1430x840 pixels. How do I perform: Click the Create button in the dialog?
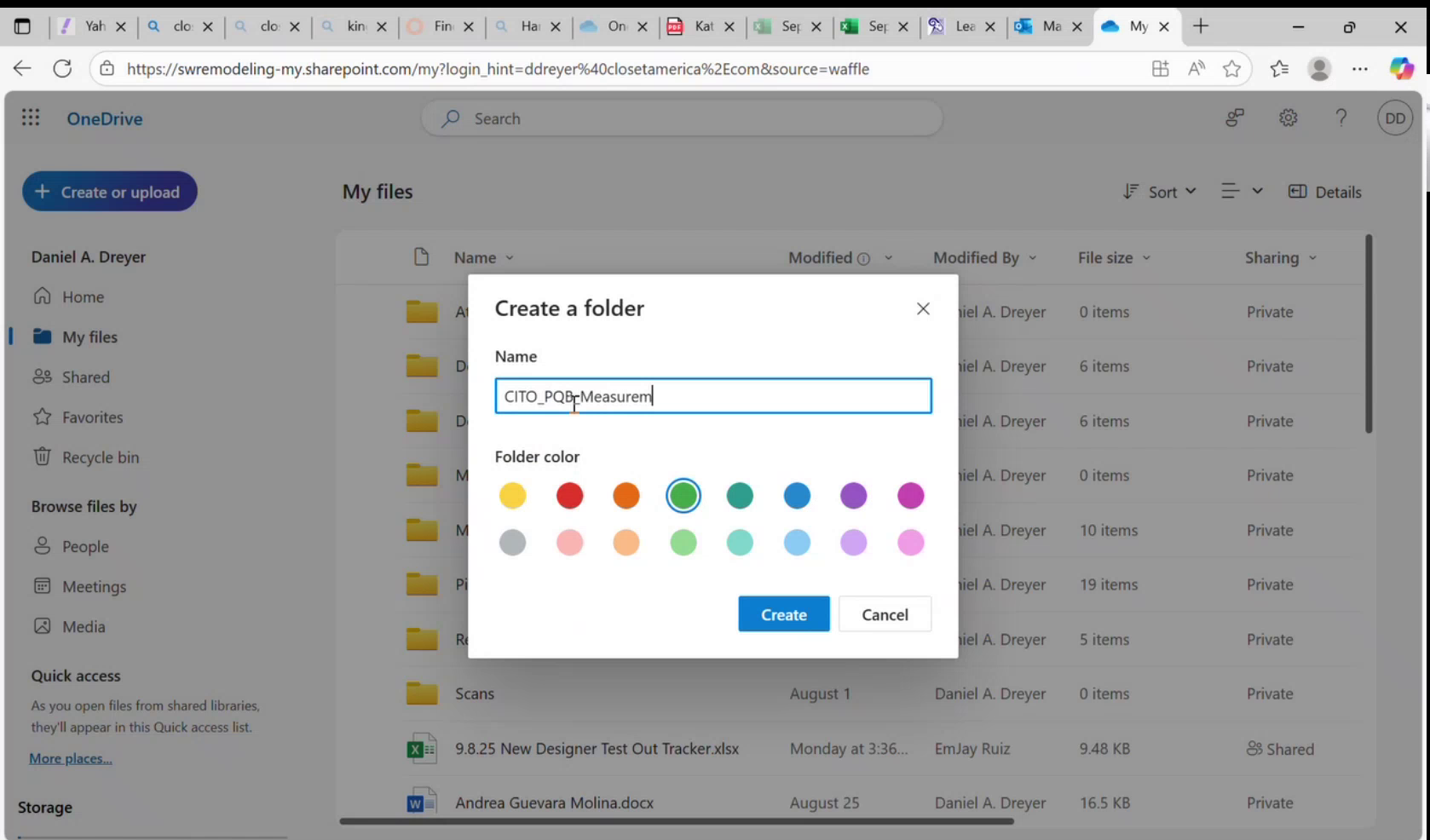coord(783,613)
